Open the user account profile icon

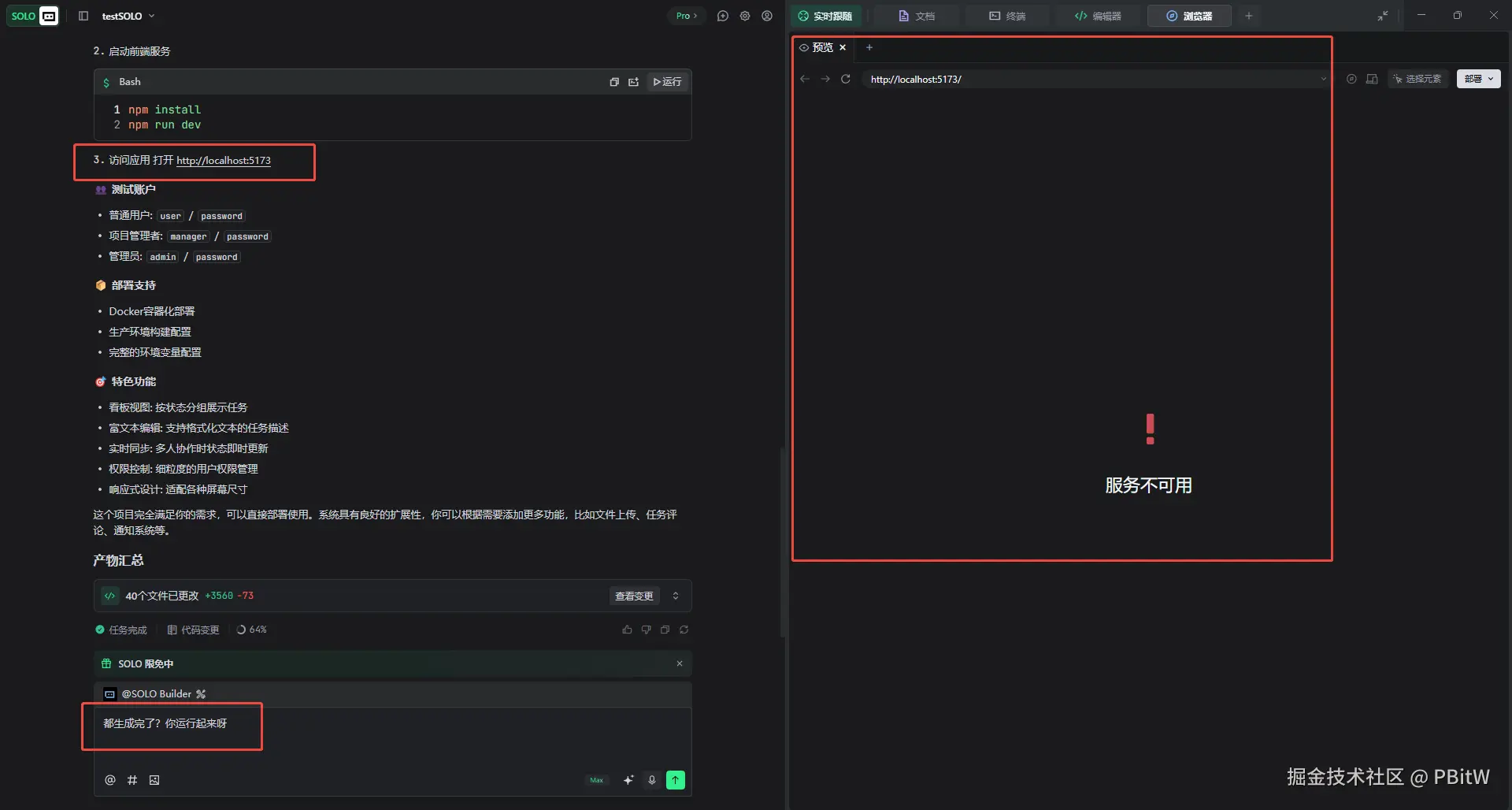tap(767, 16)
